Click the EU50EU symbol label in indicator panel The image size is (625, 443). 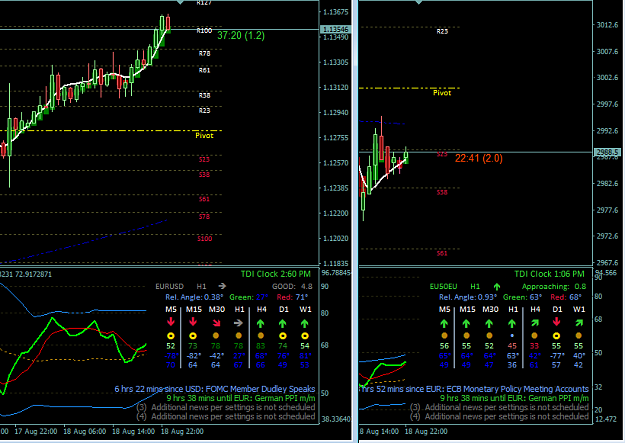[443, 286]
